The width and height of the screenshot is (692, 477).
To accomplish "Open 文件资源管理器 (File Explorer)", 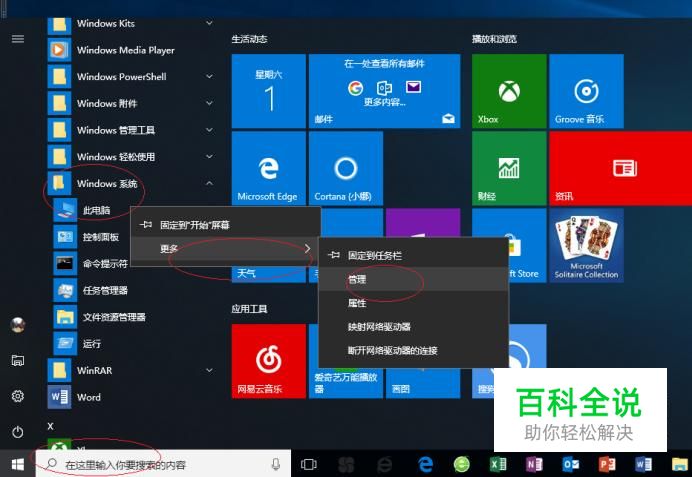I will (x=132, y=317).
